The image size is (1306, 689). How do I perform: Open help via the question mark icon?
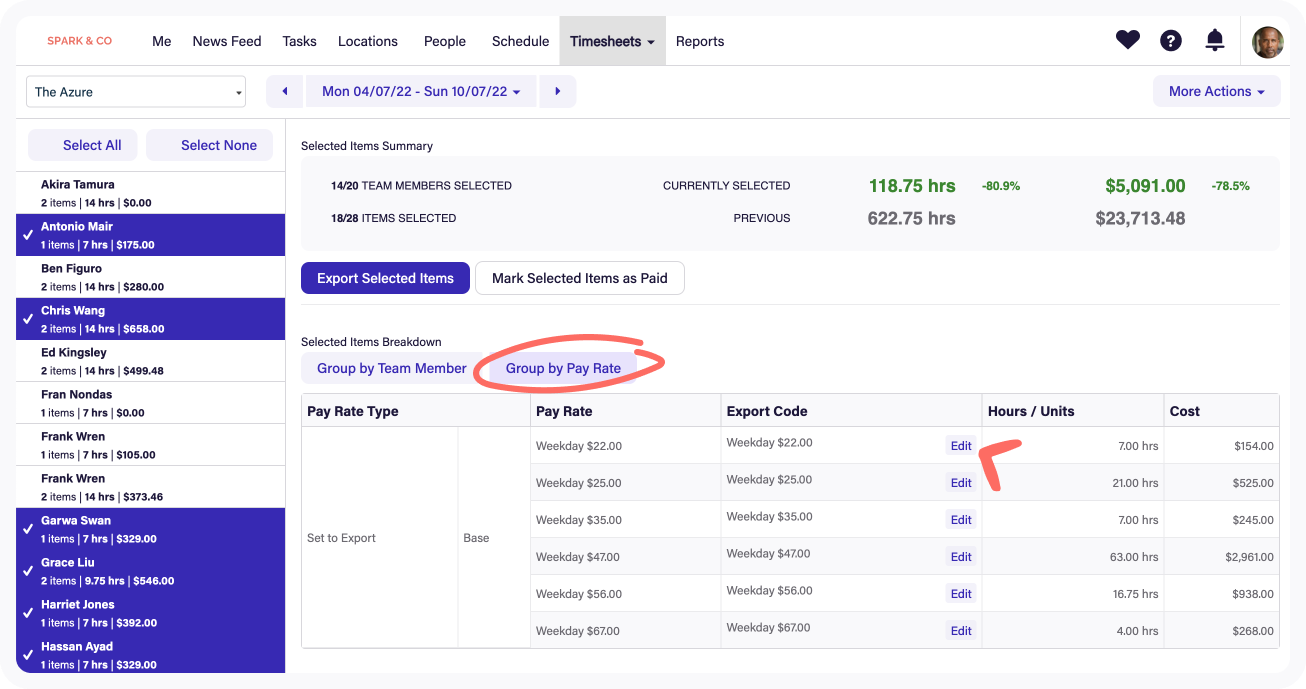click(x=1171, y=41)
